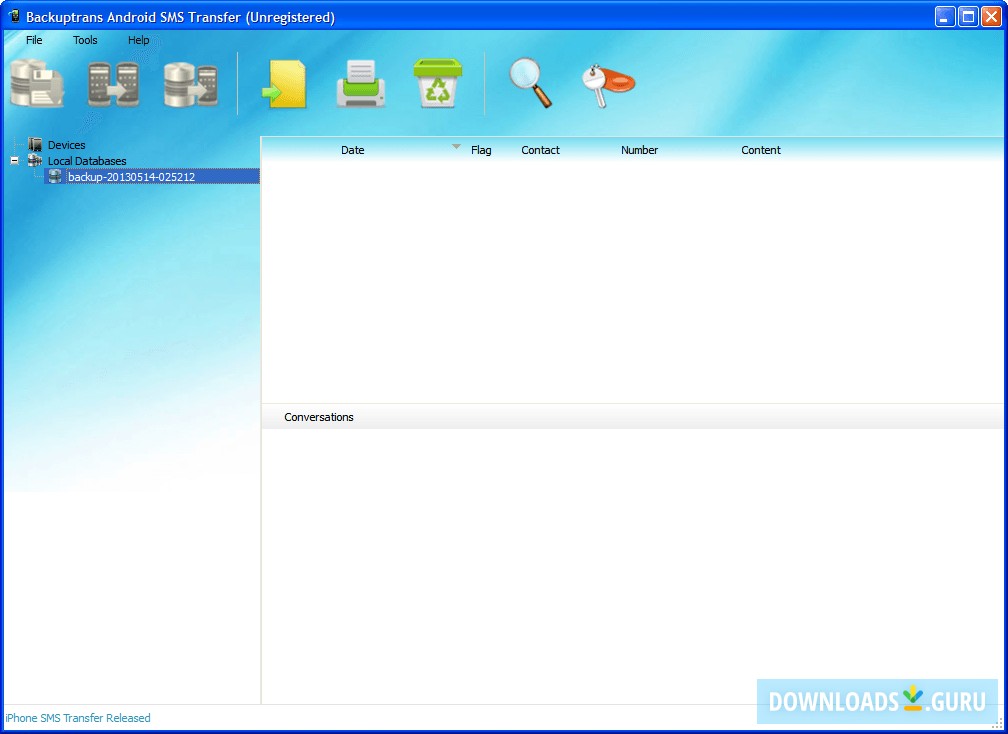Click the restore database to phone icon

pyautogui.click(x=191, y=84)
